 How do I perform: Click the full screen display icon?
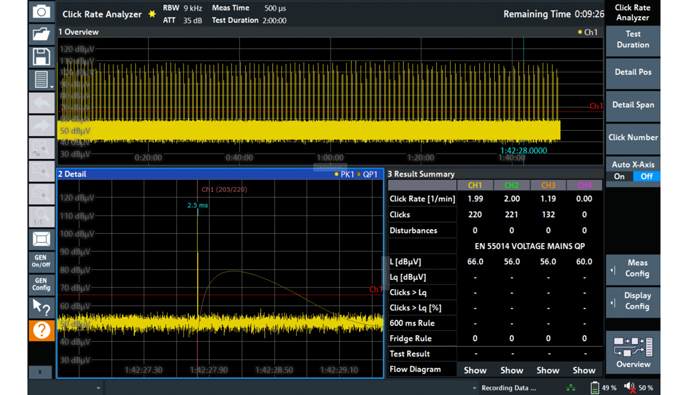[41, 239]
